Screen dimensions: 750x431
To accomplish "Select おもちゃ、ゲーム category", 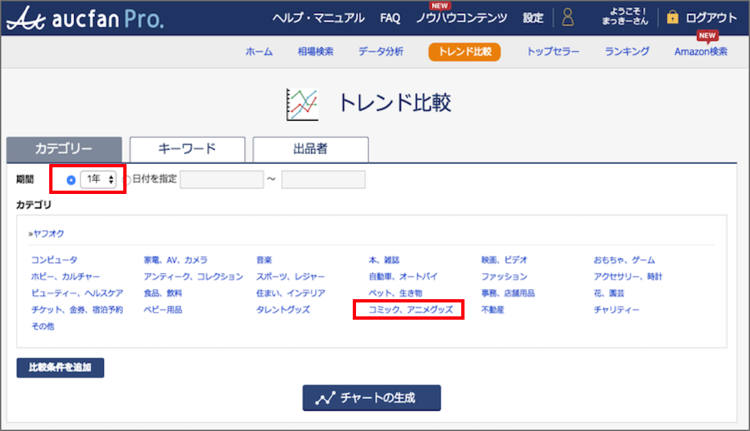I will (x=624, y=260).
